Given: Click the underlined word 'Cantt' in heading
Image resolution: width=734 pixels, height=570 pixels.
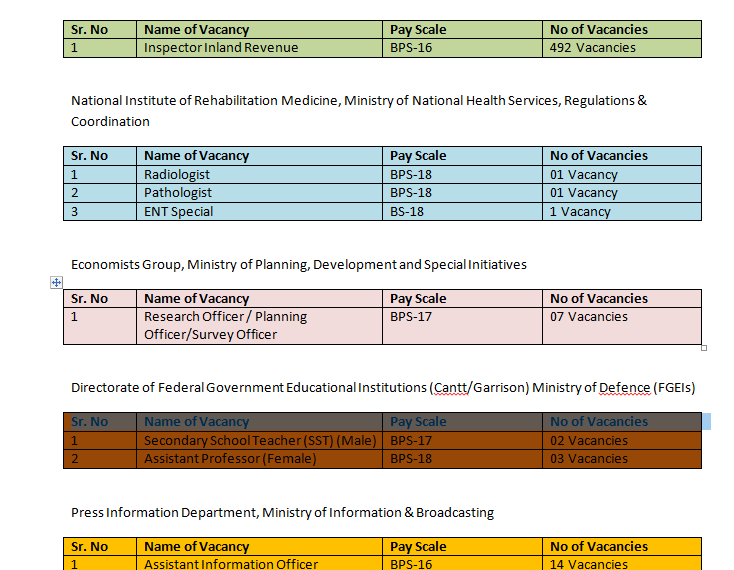Looking at the screenshot, I should click(x=450, y=388).
